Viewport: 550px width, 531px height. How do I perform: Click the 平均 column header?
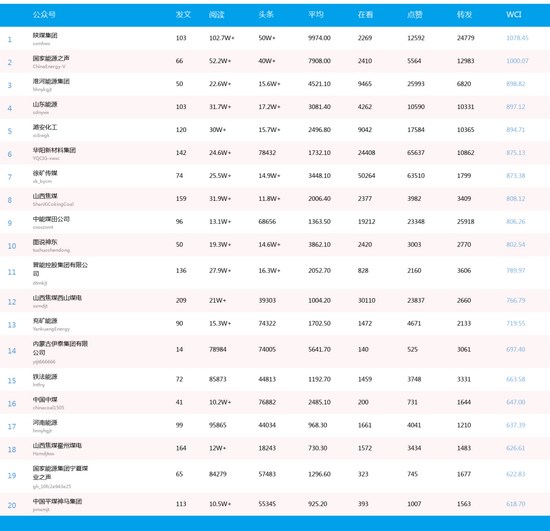(x=316, y=14)
